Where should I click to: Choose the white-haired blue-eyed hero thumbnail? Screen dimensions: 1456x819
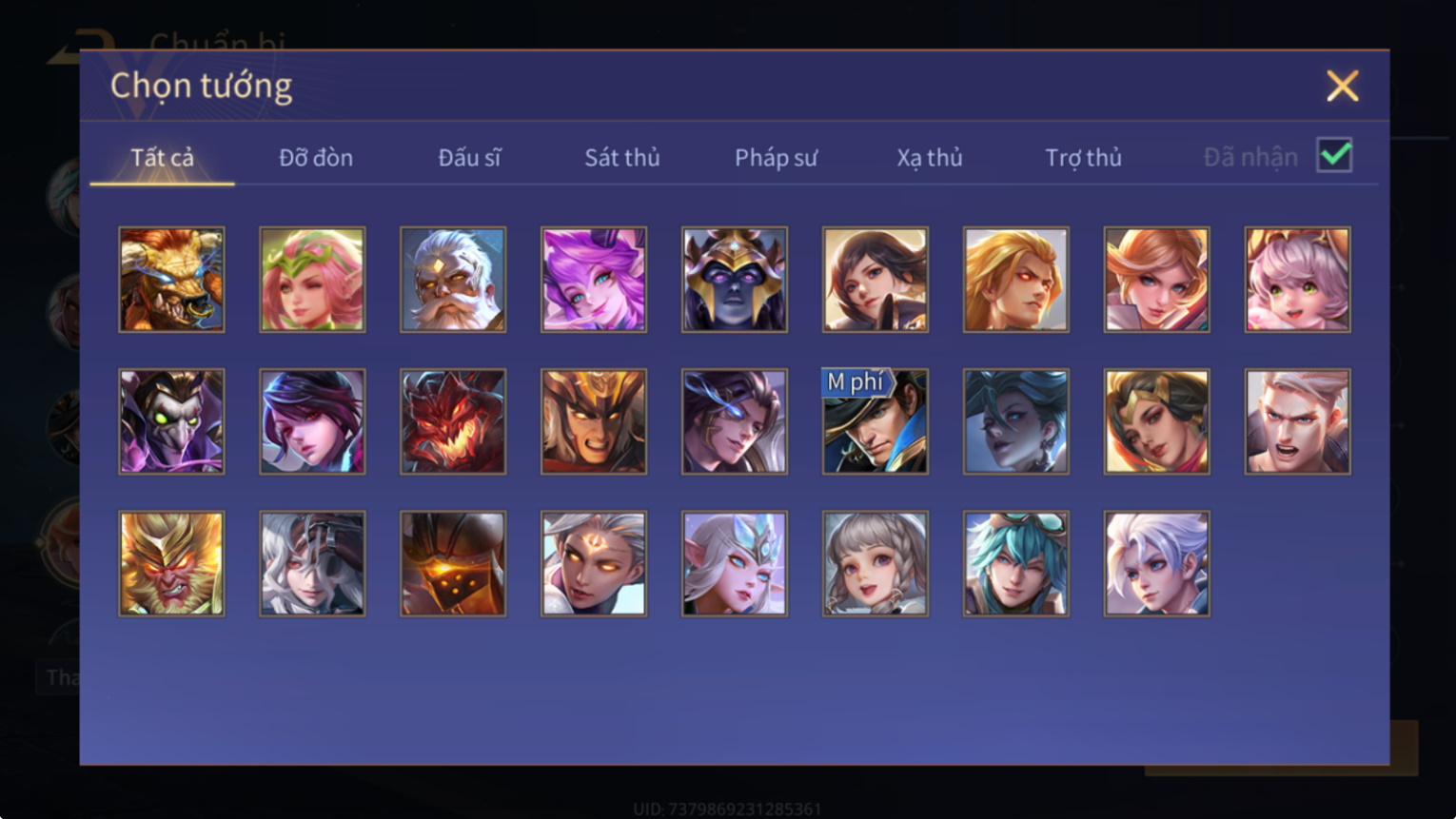pos(1157,564)
